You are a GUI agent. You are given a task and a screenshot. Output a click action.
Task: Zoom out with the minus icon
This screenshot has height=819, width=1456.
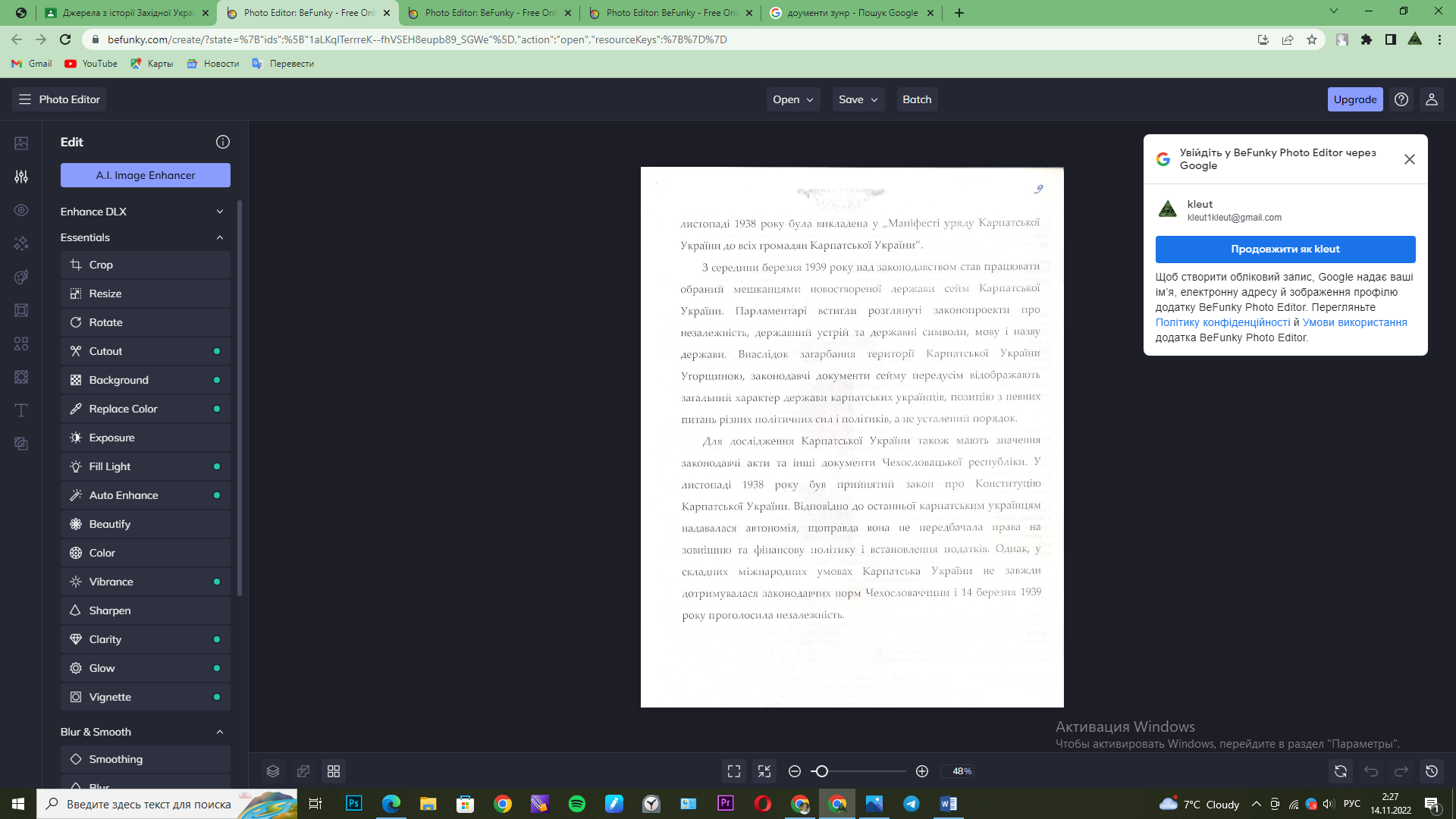[x=795, y=771]
